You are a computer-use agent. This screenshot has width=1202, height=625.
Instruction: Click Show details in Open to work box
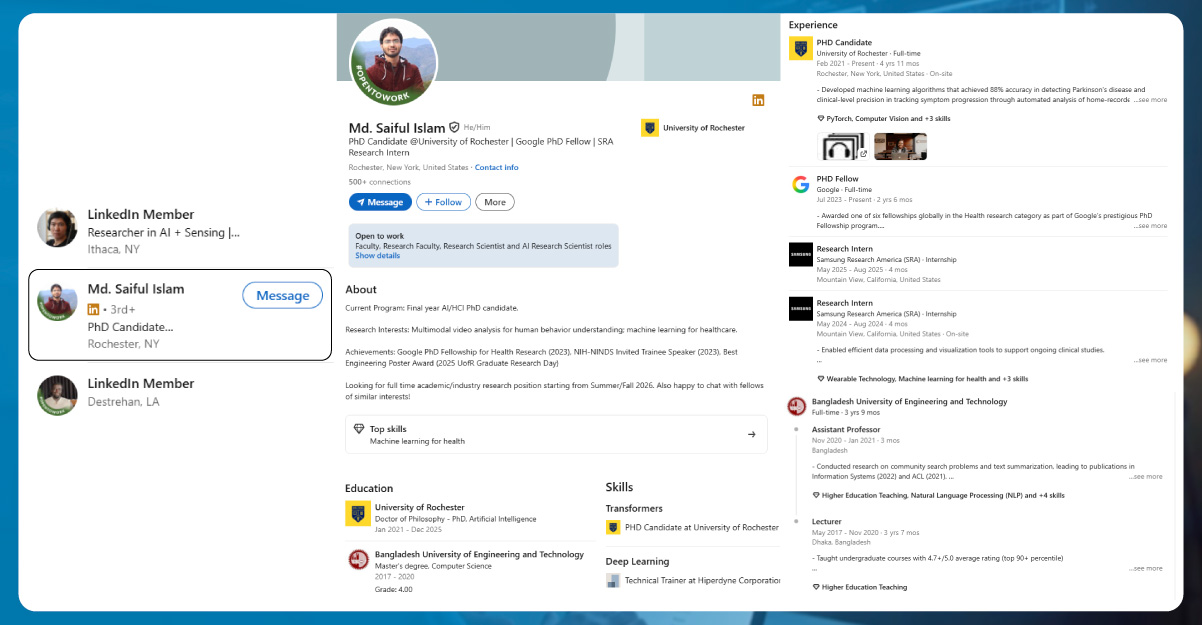(377, 256)
